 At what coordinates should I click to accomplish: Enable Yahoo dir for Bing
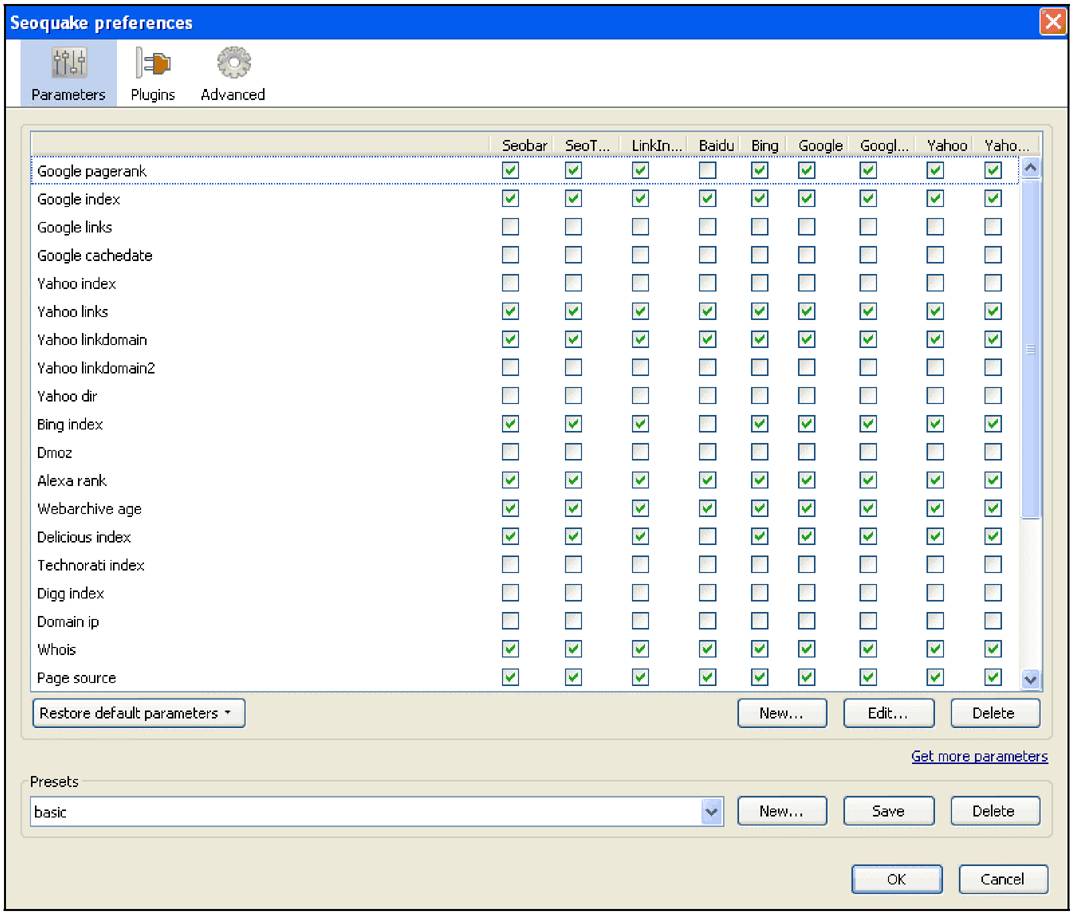coord(760,395)
